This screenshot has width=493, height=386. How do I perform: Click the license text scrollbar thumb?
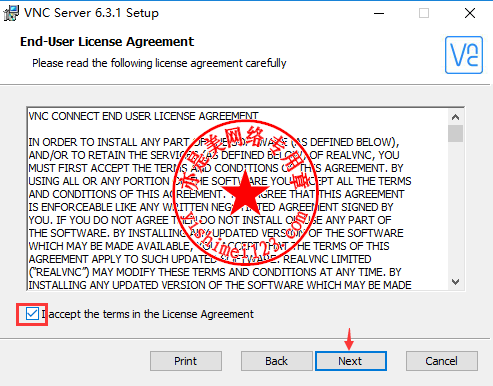455,134
